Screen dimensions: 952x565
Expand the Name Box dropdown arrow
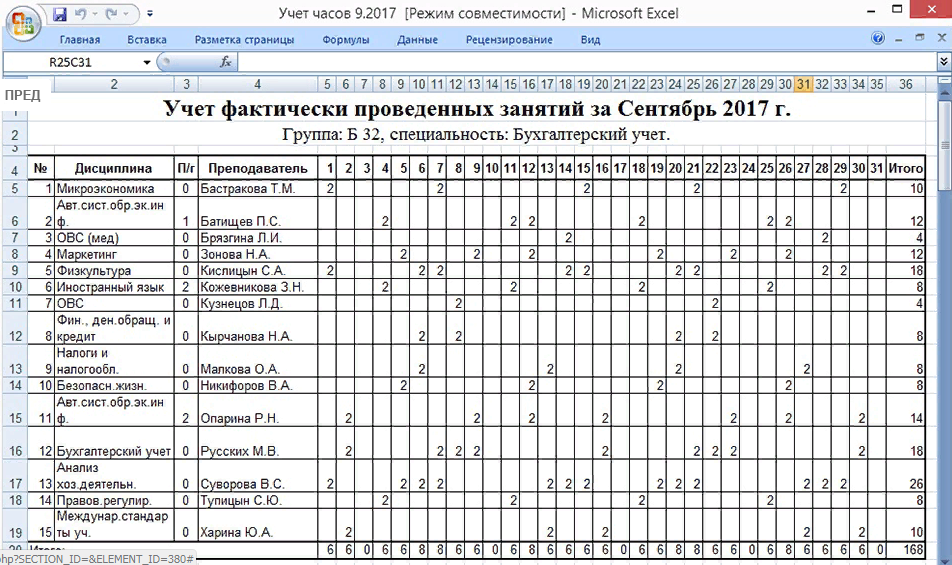pos(147,62)
